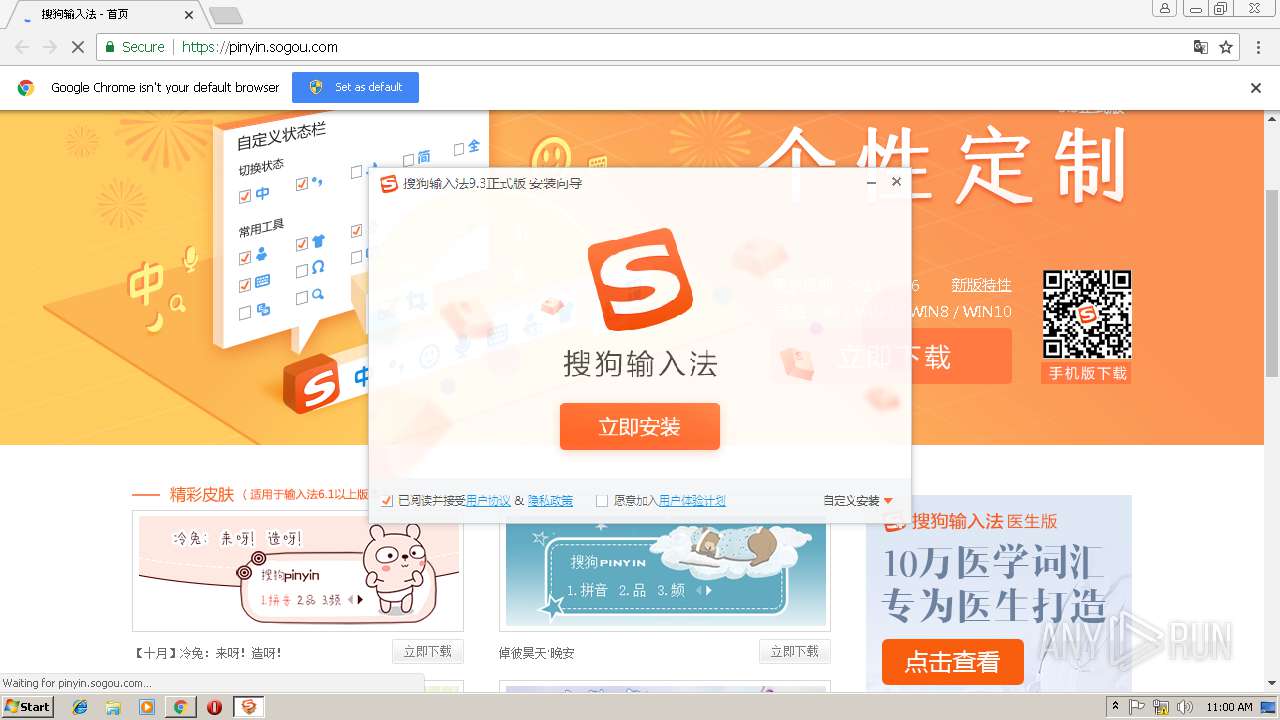Toggle the Ω symbol checkbox on the banner
The height and width of the screenshot is (720, 1280).
(302, 271)
